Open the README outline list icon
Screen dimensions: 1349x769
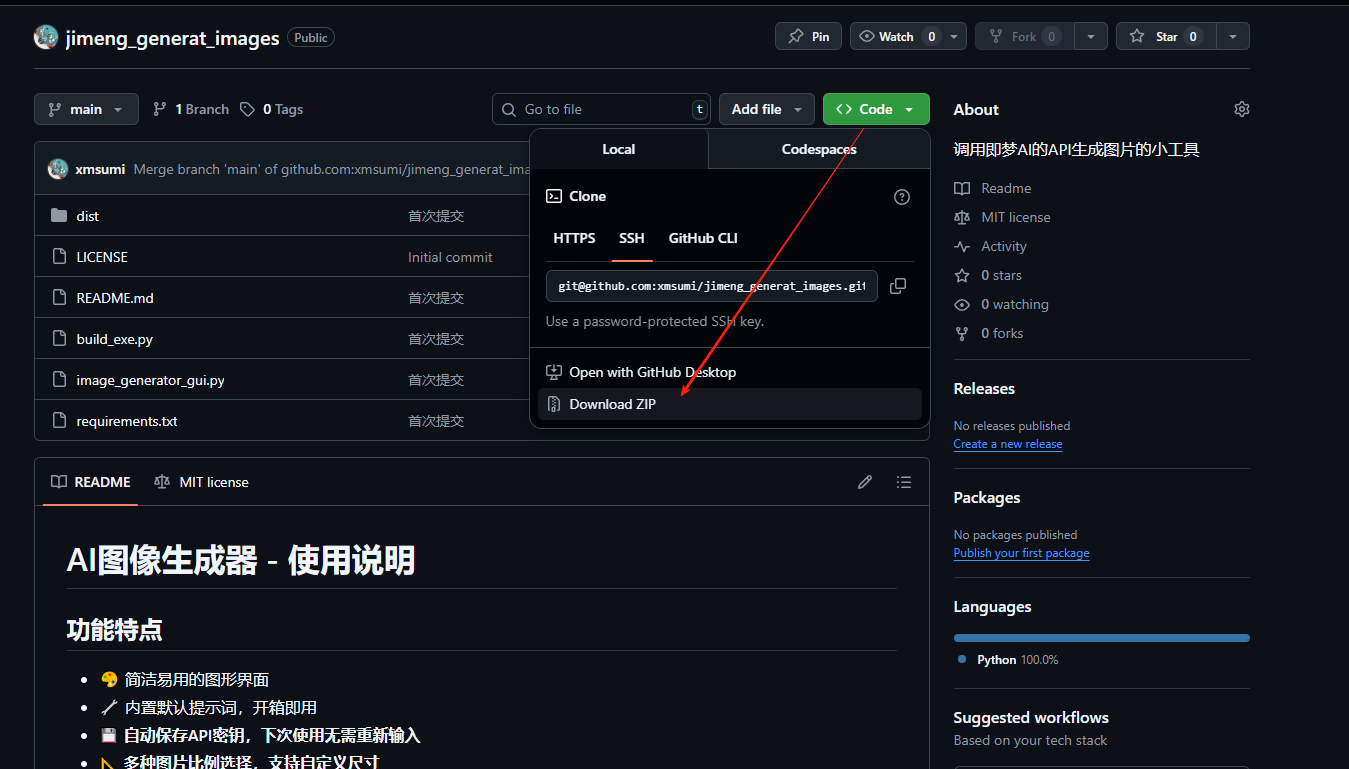pos(904,482)
